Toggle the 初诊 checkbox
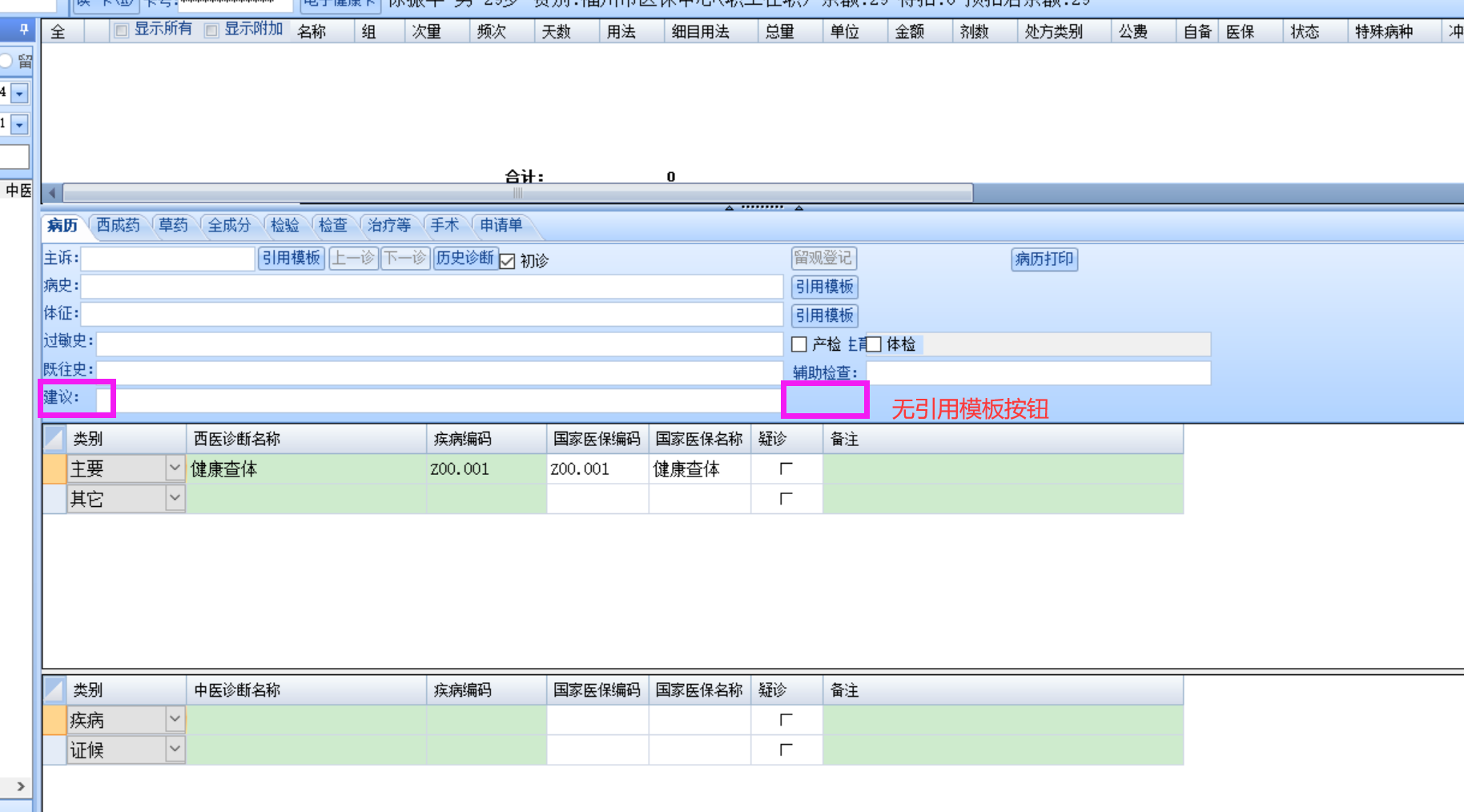The height and width of the screenshot is (812, 1464). point(507,261)
